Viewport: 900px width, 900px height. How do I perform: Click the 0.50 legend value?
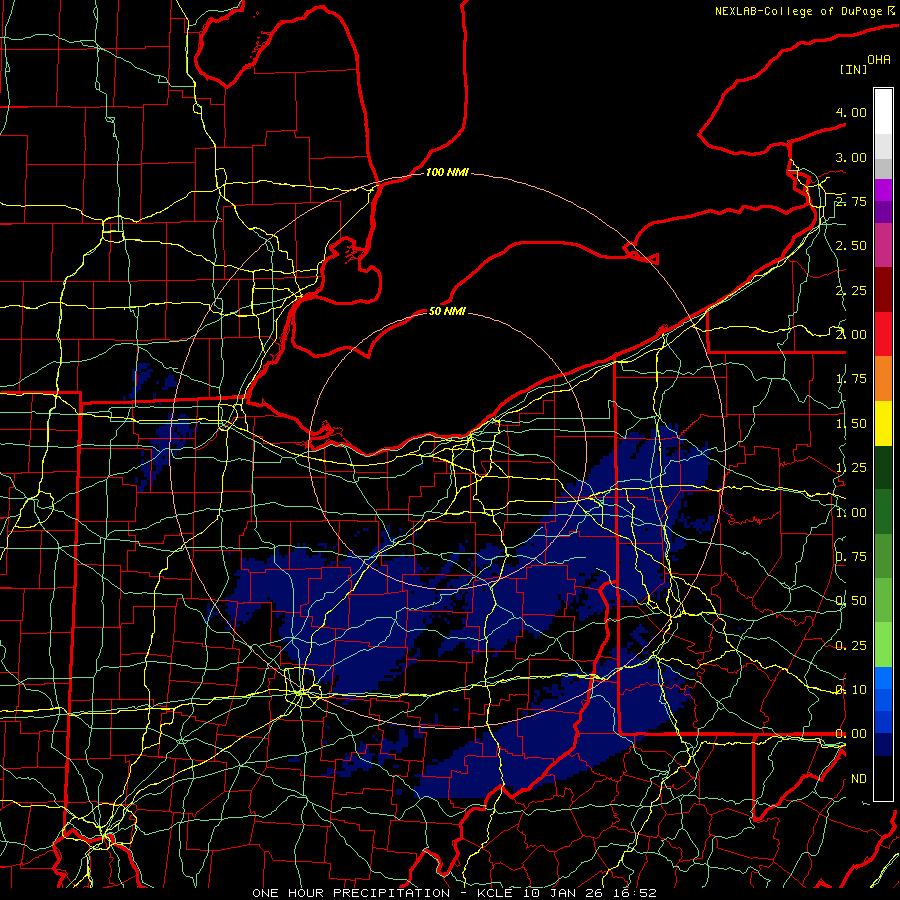click(x=851, y=601)
